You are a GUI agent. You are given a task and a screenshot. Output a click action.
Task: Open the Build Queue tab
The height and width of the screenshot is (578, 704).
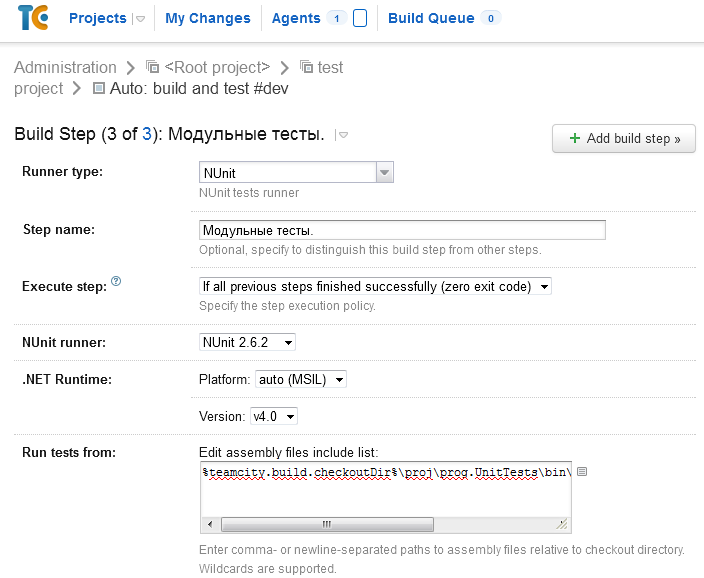click(x=431, y=18)
